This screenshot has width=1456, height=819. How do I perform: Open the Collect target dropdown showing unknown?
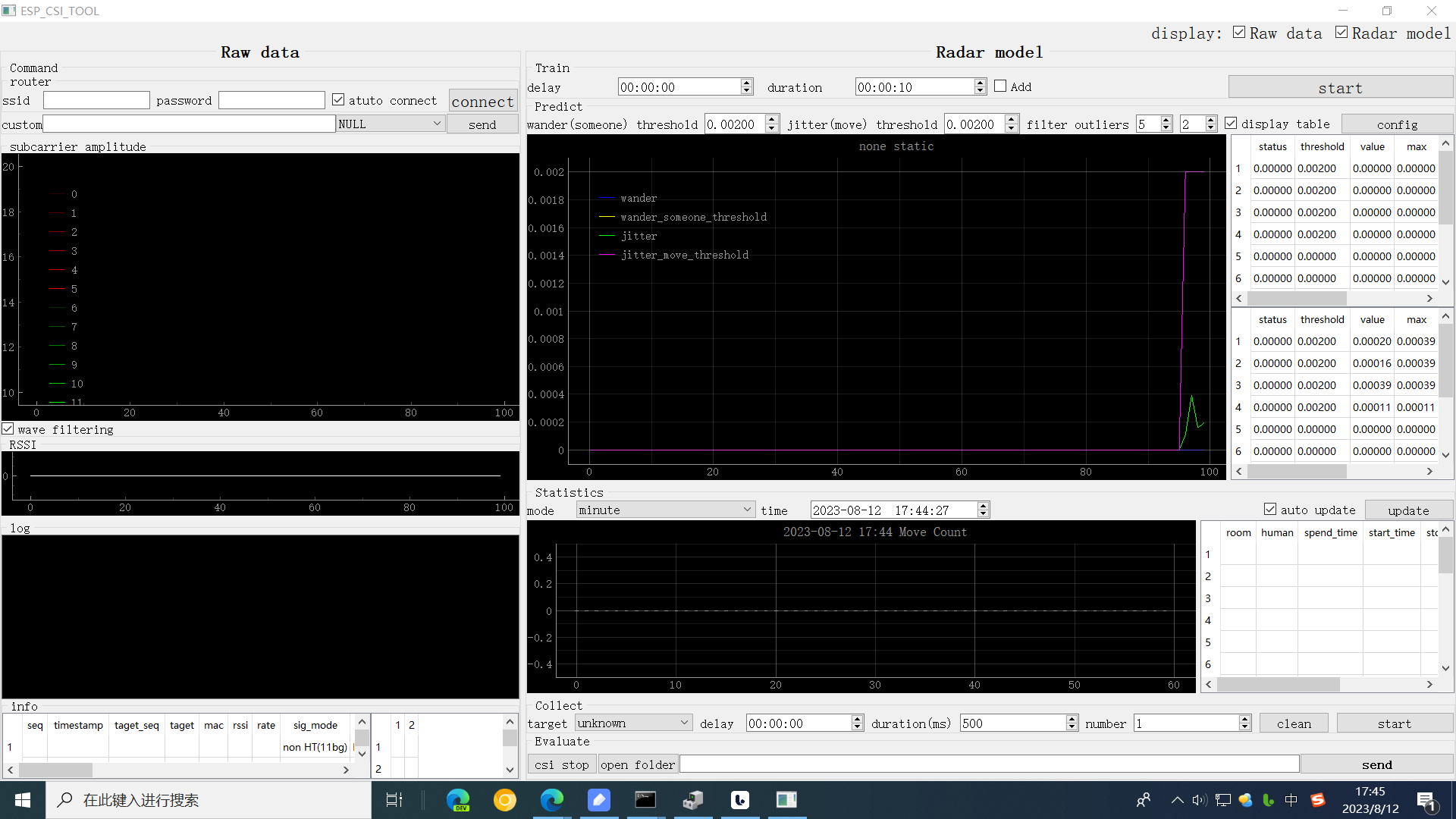[633, 722]
